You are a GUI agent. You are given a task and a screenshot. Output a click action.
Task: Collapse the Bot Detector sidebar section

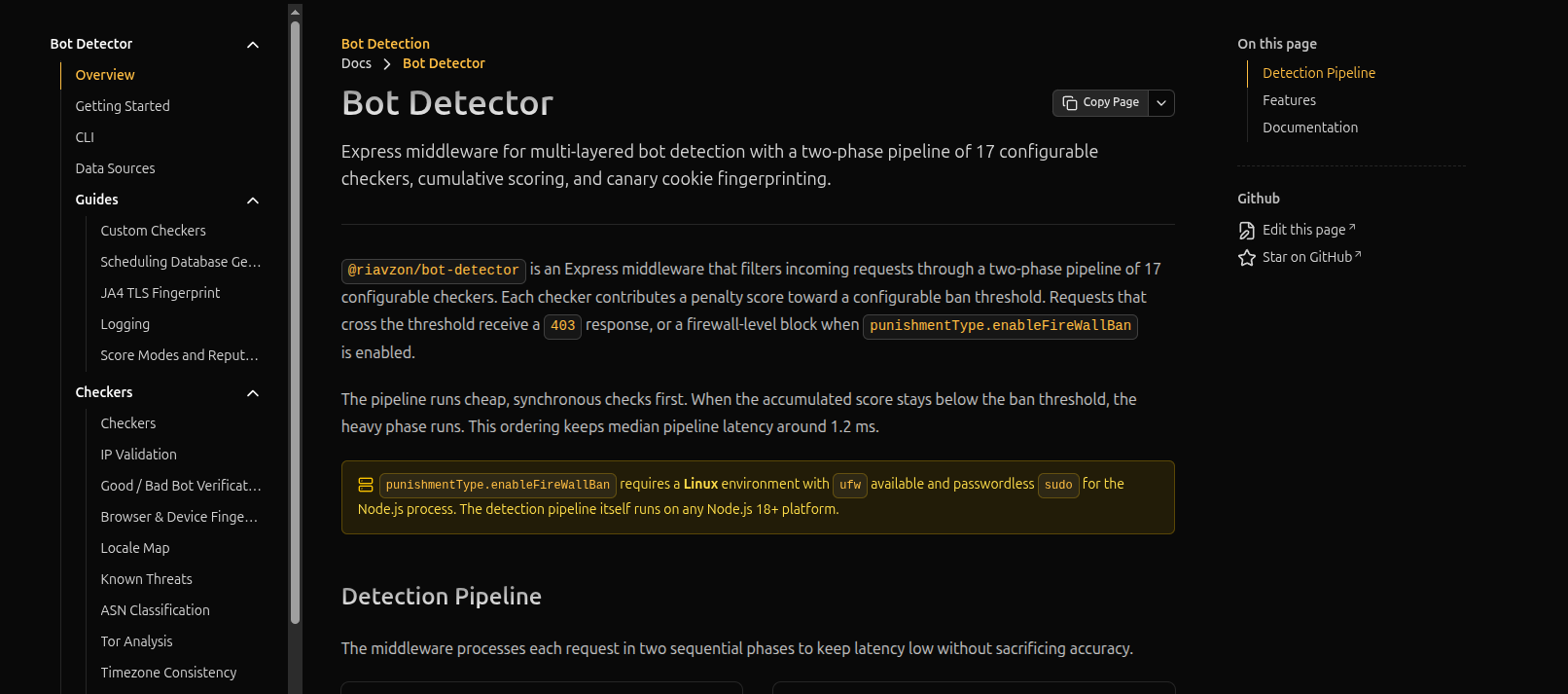(252, 44)
